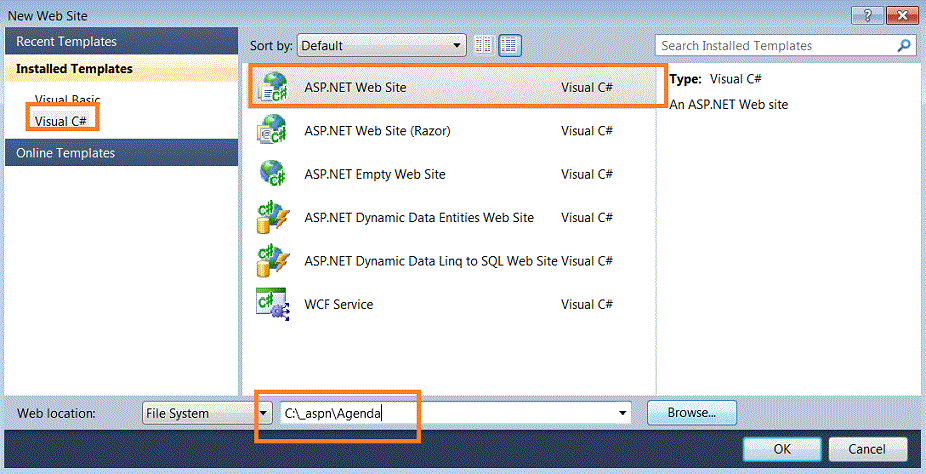Open the dialog help question-mark button

[868, 15]
